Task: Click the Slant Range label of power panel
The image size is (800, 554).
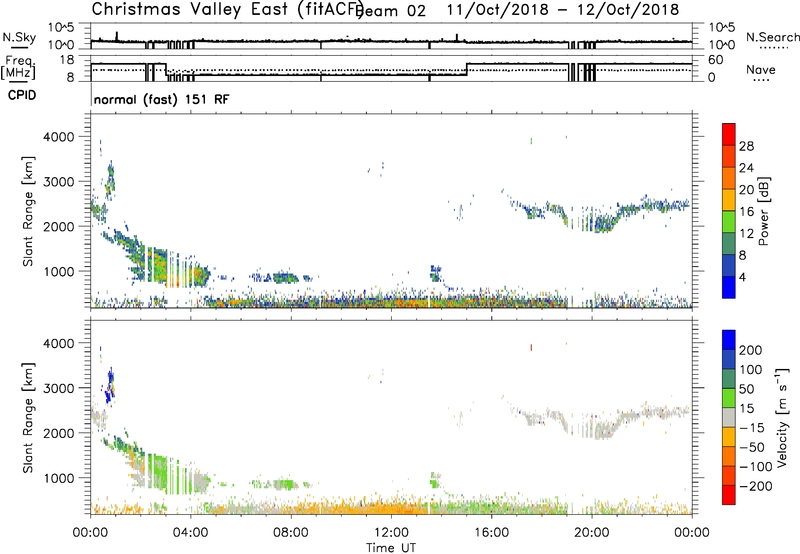Action: point(28,211)
